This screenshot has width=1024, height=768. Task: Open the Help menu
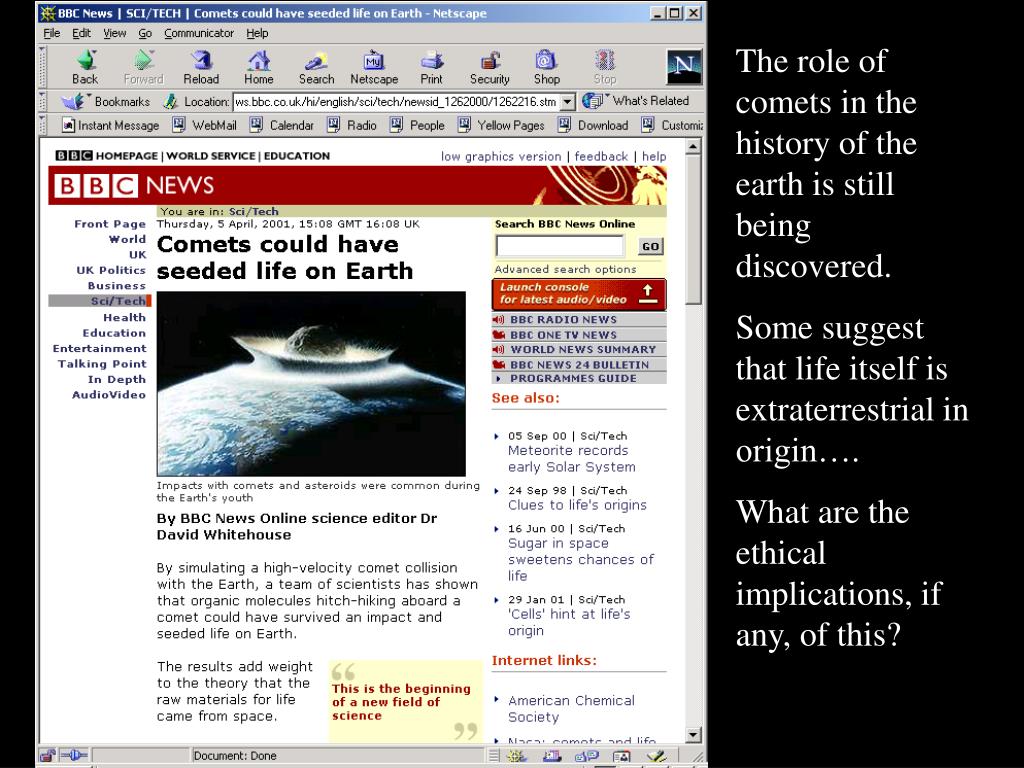pyautogui.click(x=257, y=33)
